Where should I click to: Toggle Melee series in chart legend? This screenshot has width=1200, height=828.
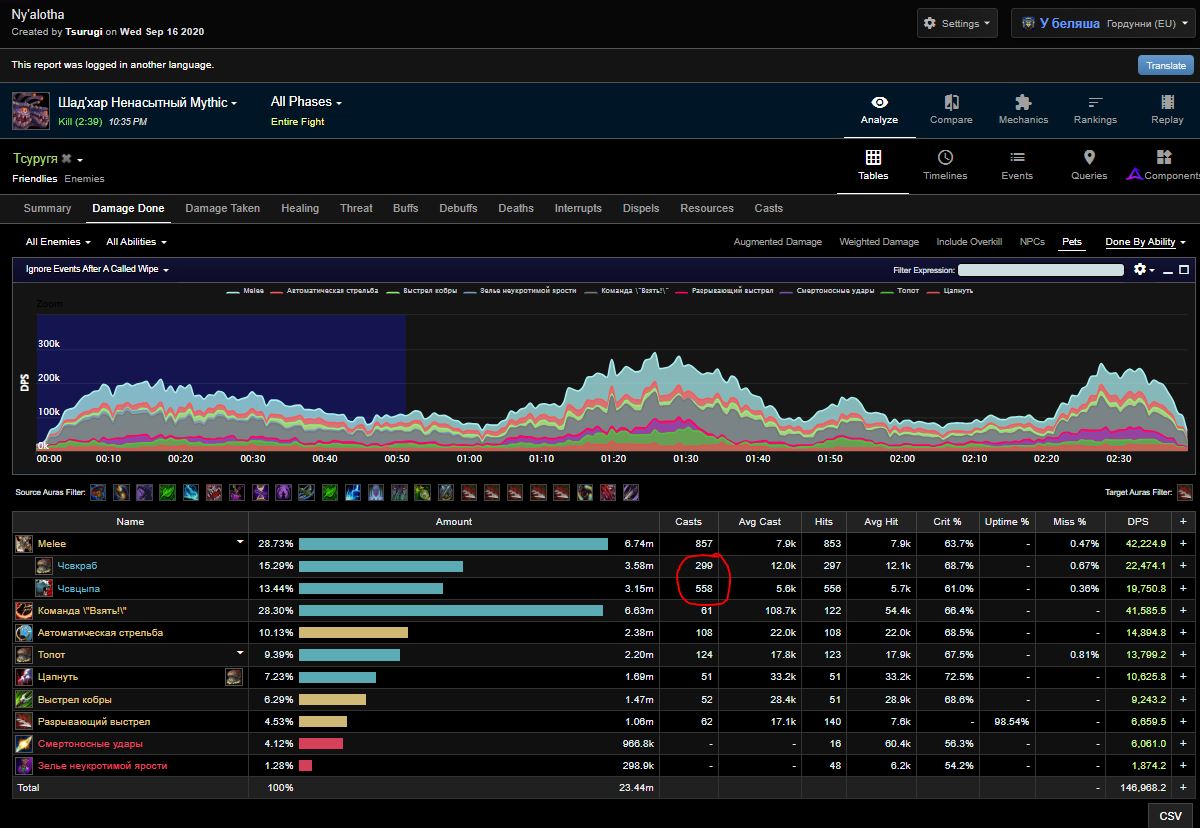[246, 291]
